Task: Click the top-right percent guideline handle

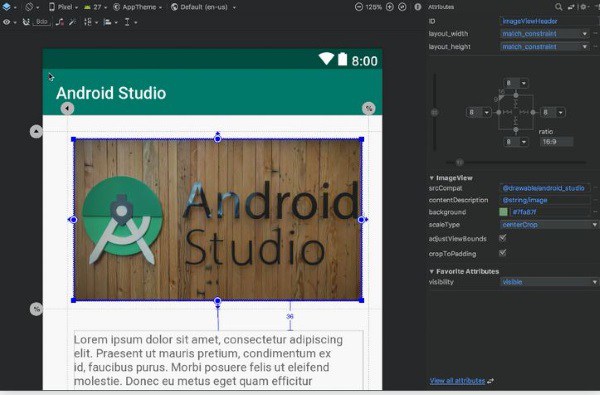Action: pos(368,108)
